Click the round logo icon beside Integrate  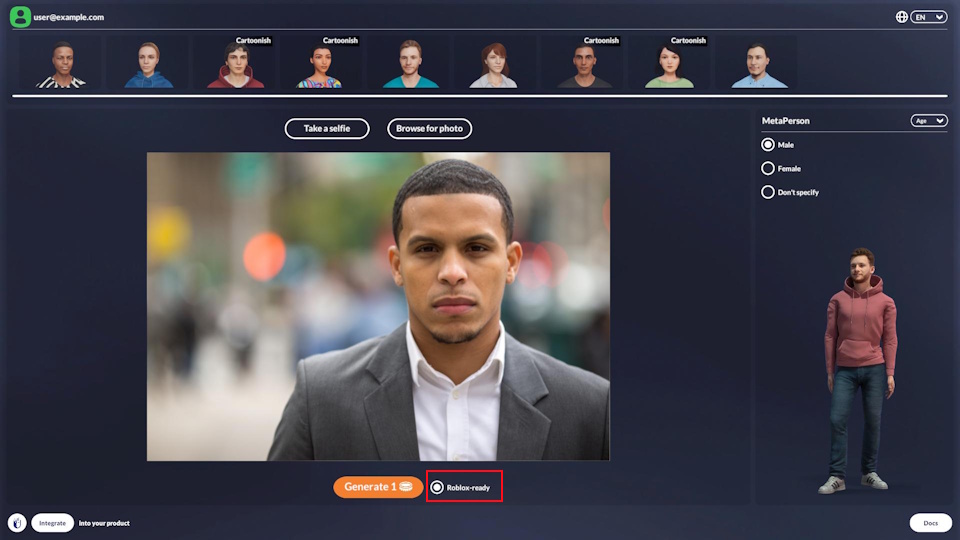[x=17, y=523]
